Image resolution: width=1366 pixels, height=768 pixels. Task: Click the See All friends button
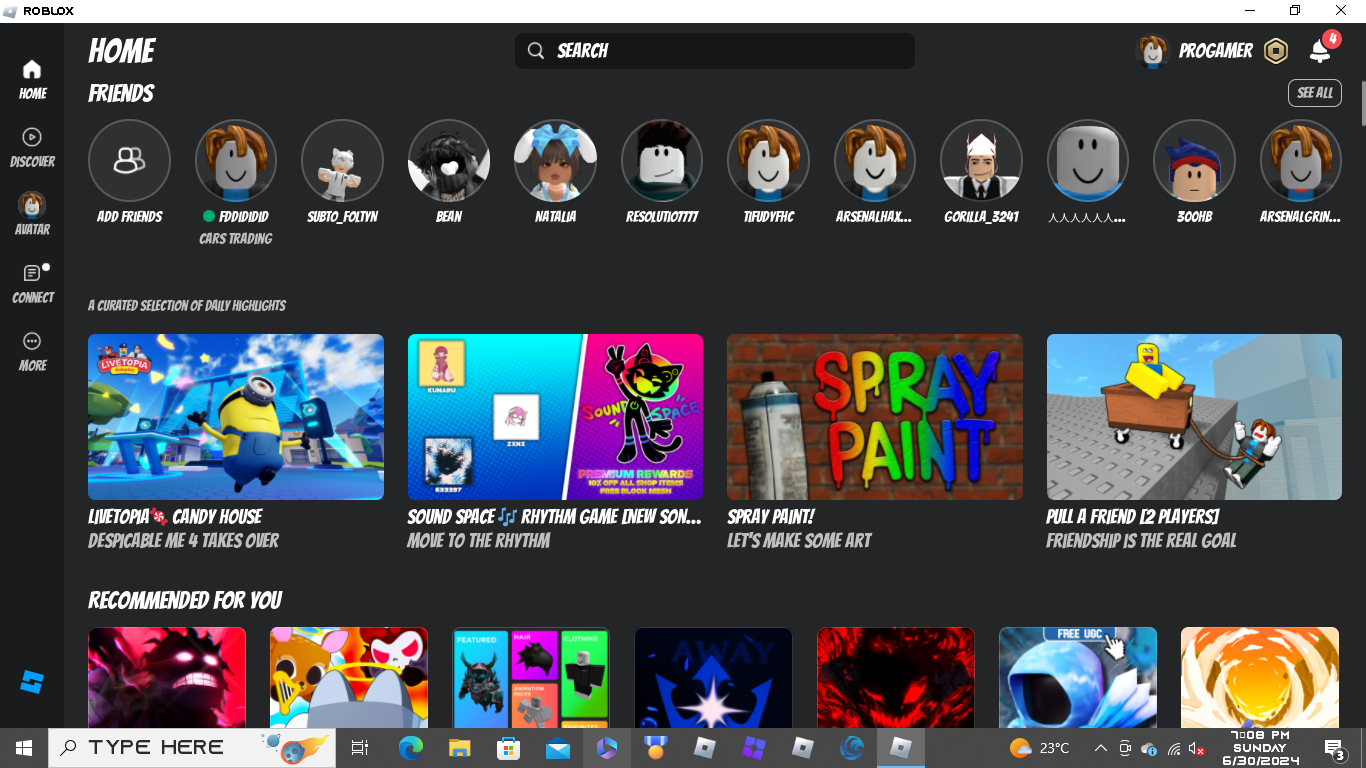coord(1315,93)
